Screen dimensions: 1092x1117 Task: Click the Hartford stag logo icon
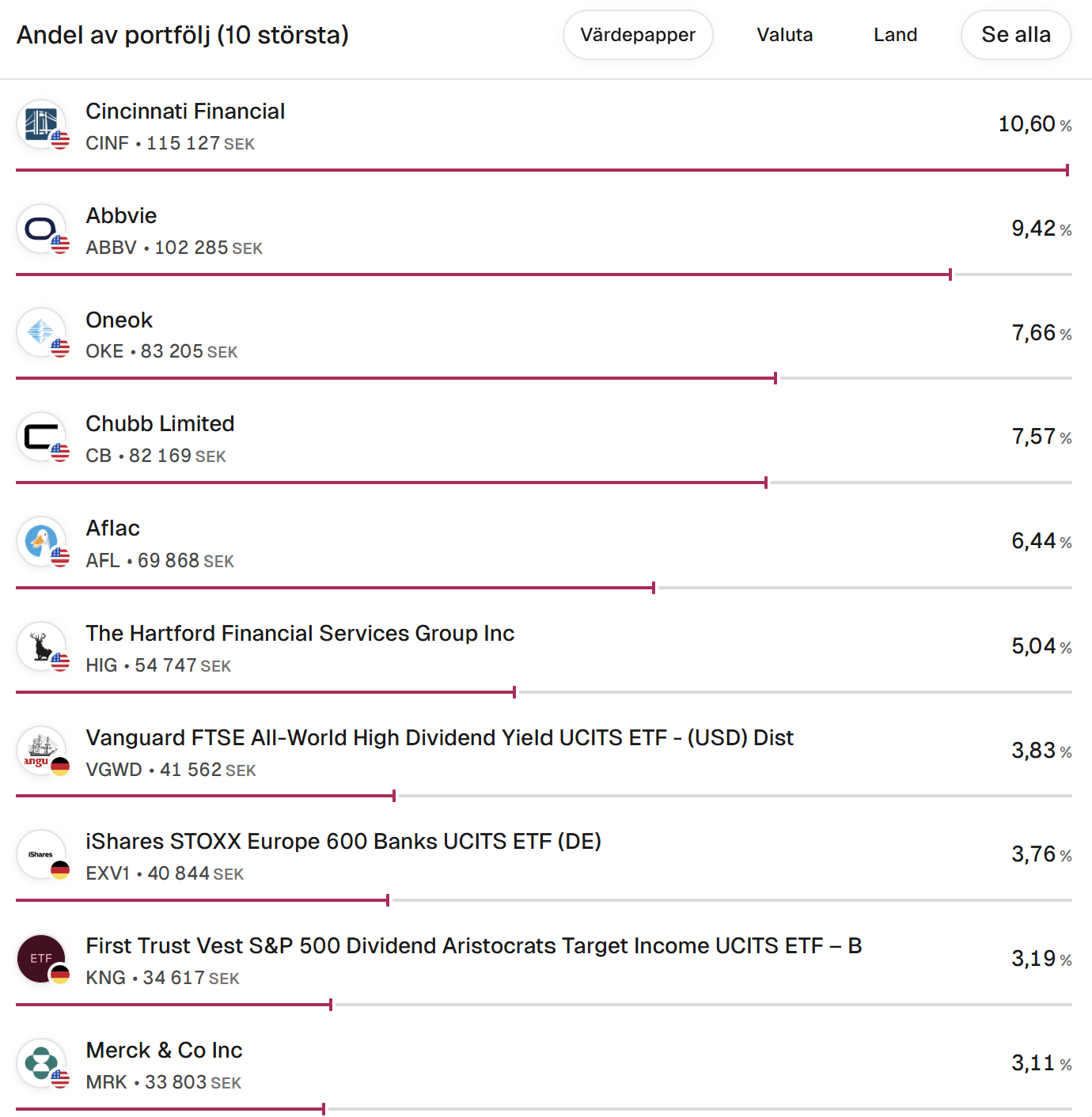click(41, 646)
